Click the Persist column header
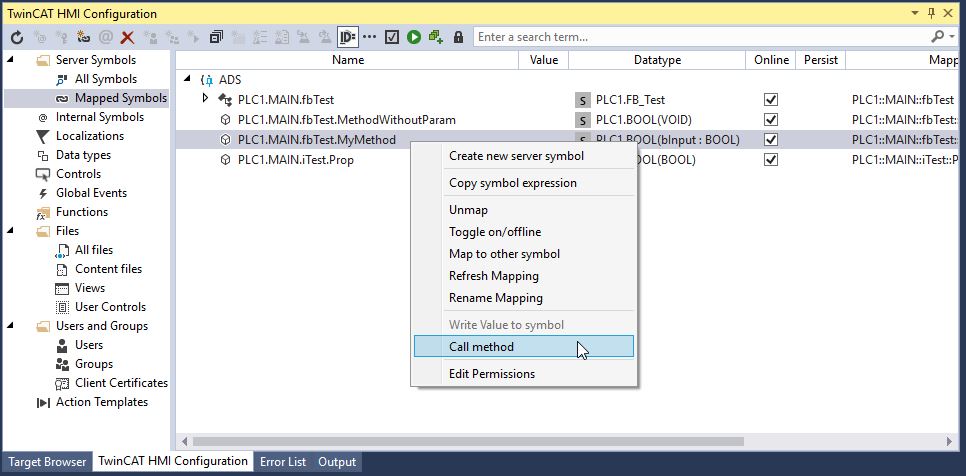Viewport: 966px width, 476px height. (821, 60)
